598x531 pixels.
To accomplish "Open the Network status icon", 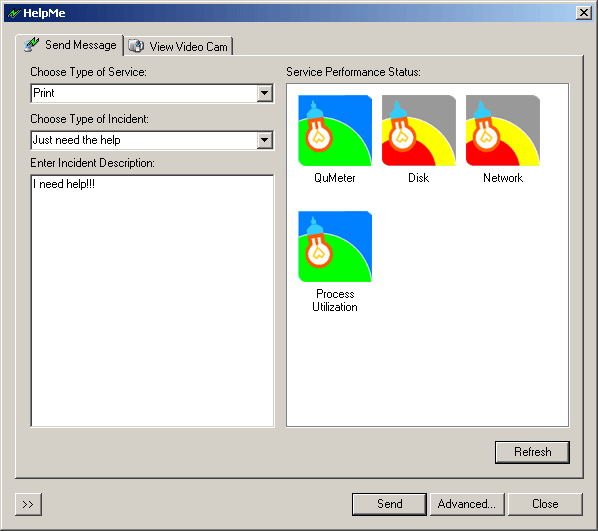I will (503, 130).
